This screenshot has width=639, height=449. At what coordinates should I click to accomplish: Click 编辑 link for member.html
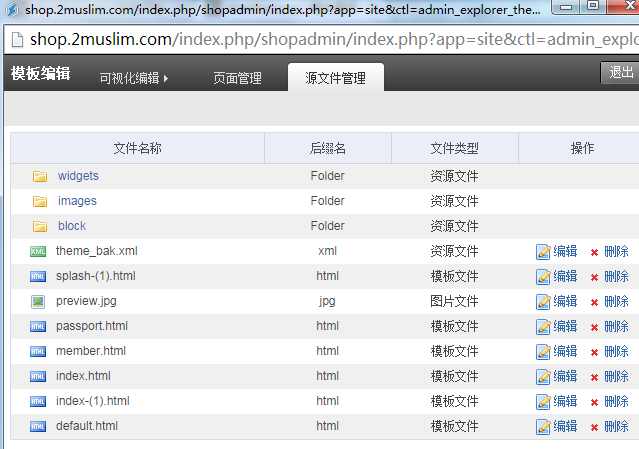pyautogui.click(x=565, y=352)
